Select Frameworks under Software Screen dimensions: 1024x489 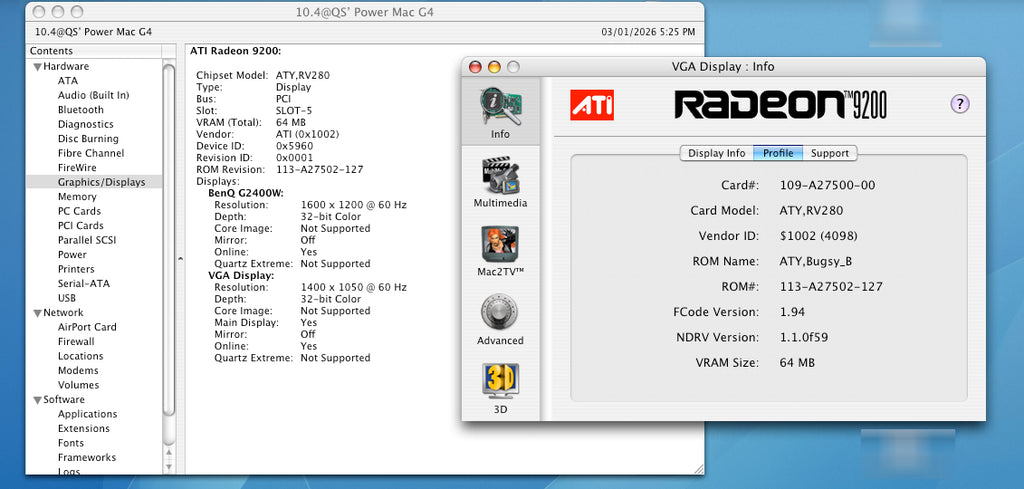[x=87, y=457]
